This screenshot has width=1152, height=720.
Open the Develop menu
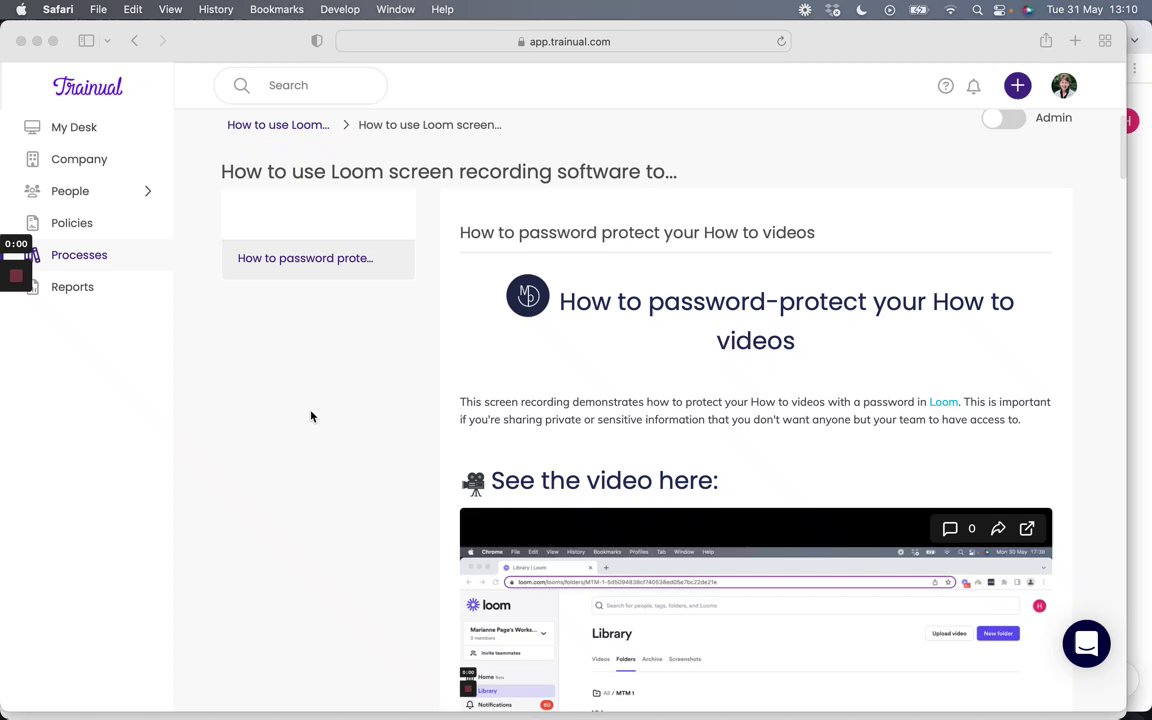339,10
